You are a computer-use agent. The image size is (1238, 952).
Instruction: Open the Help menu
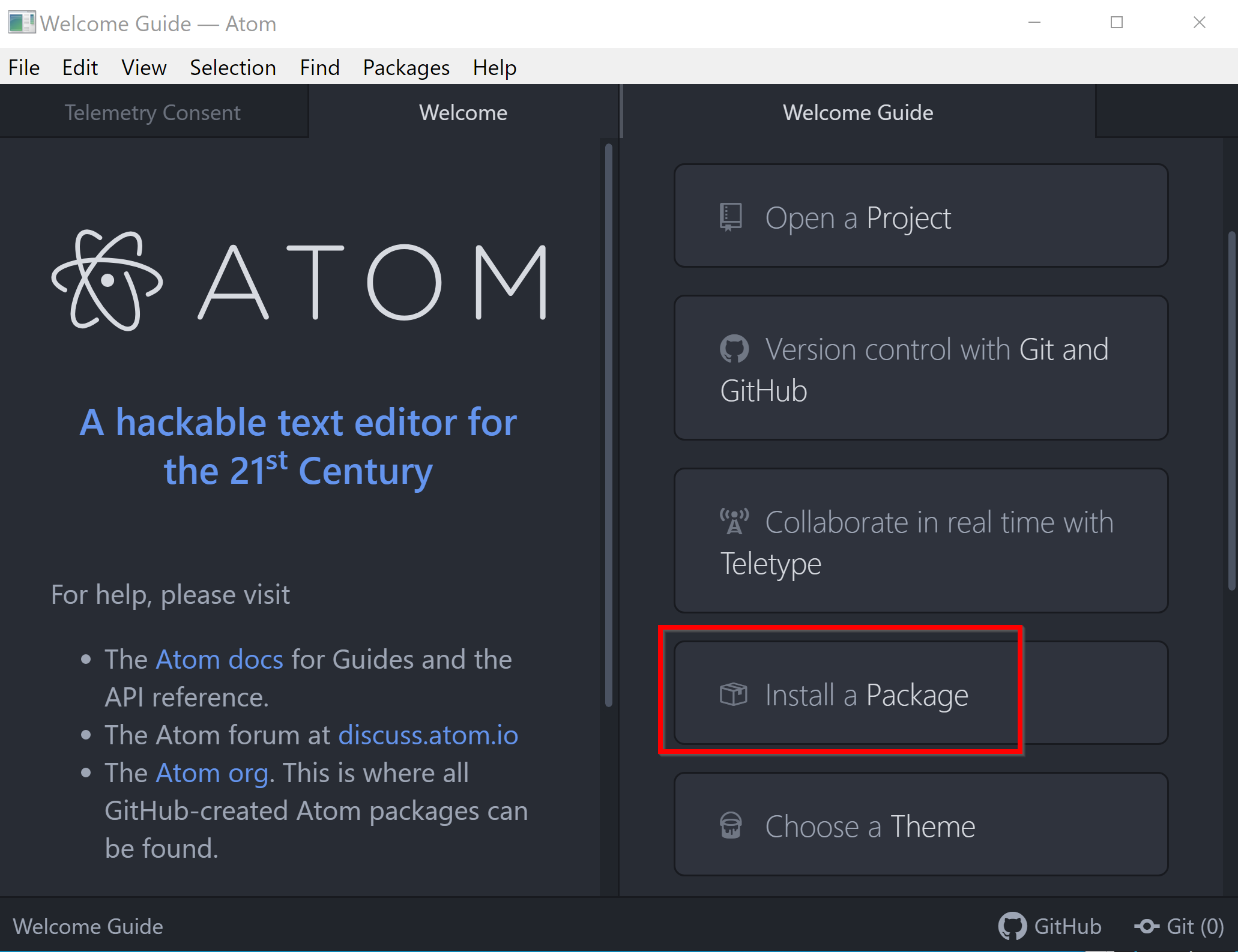tap(494, 67)
